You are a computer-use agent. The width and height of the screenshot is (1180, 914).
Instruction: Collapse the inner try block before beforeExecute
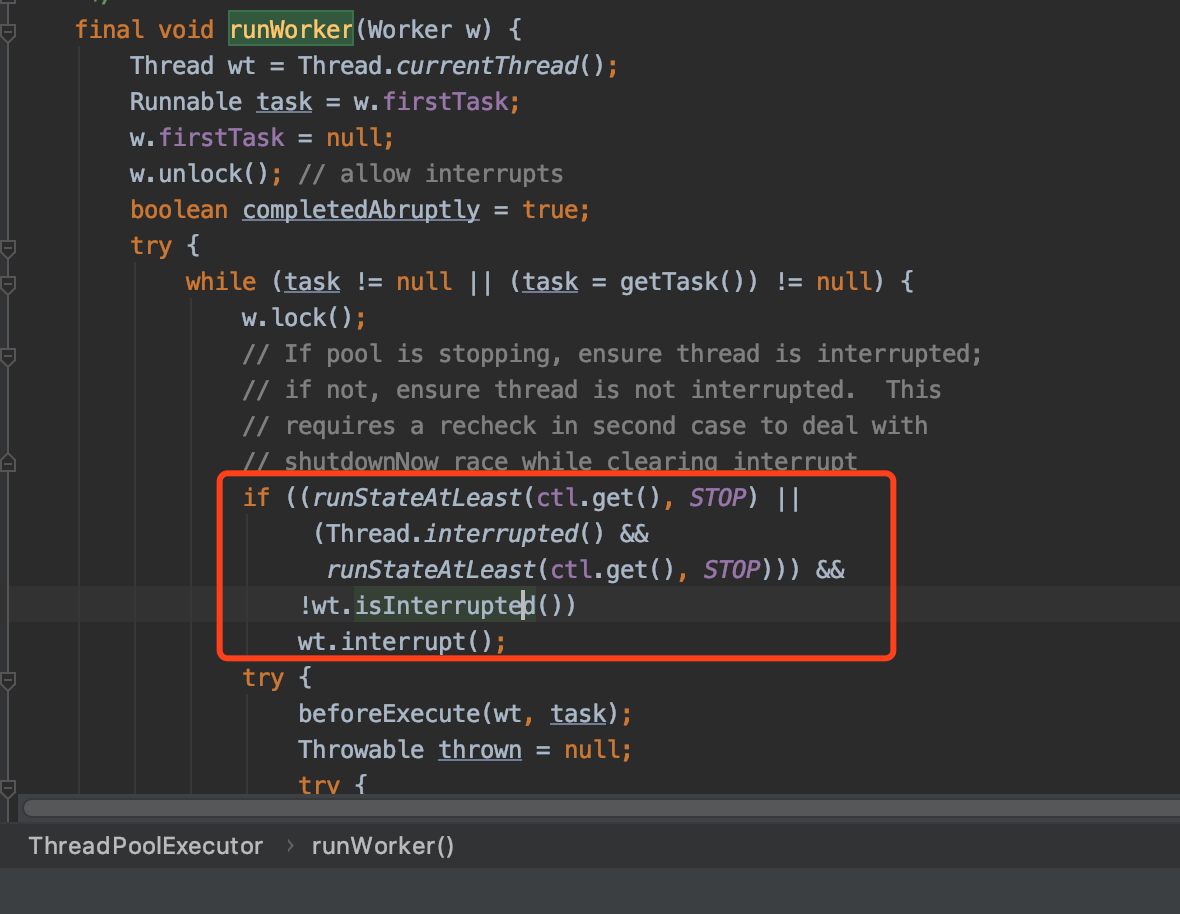pyautogui.click(x=8, y=681)
